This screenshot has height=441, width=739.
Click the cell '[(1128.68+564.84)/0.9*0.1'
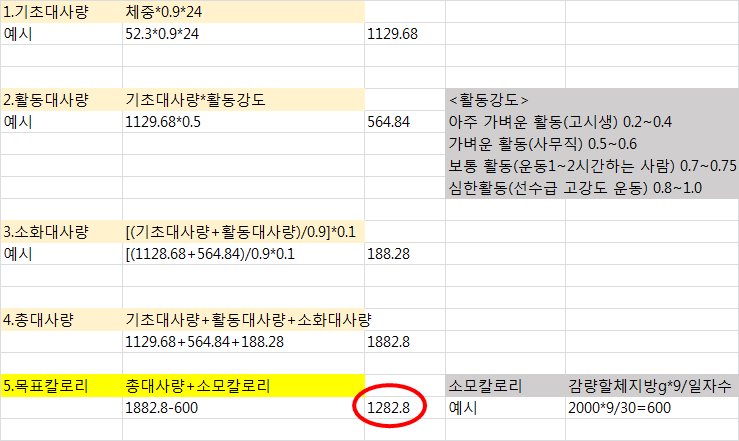click(x=243, y=254)
